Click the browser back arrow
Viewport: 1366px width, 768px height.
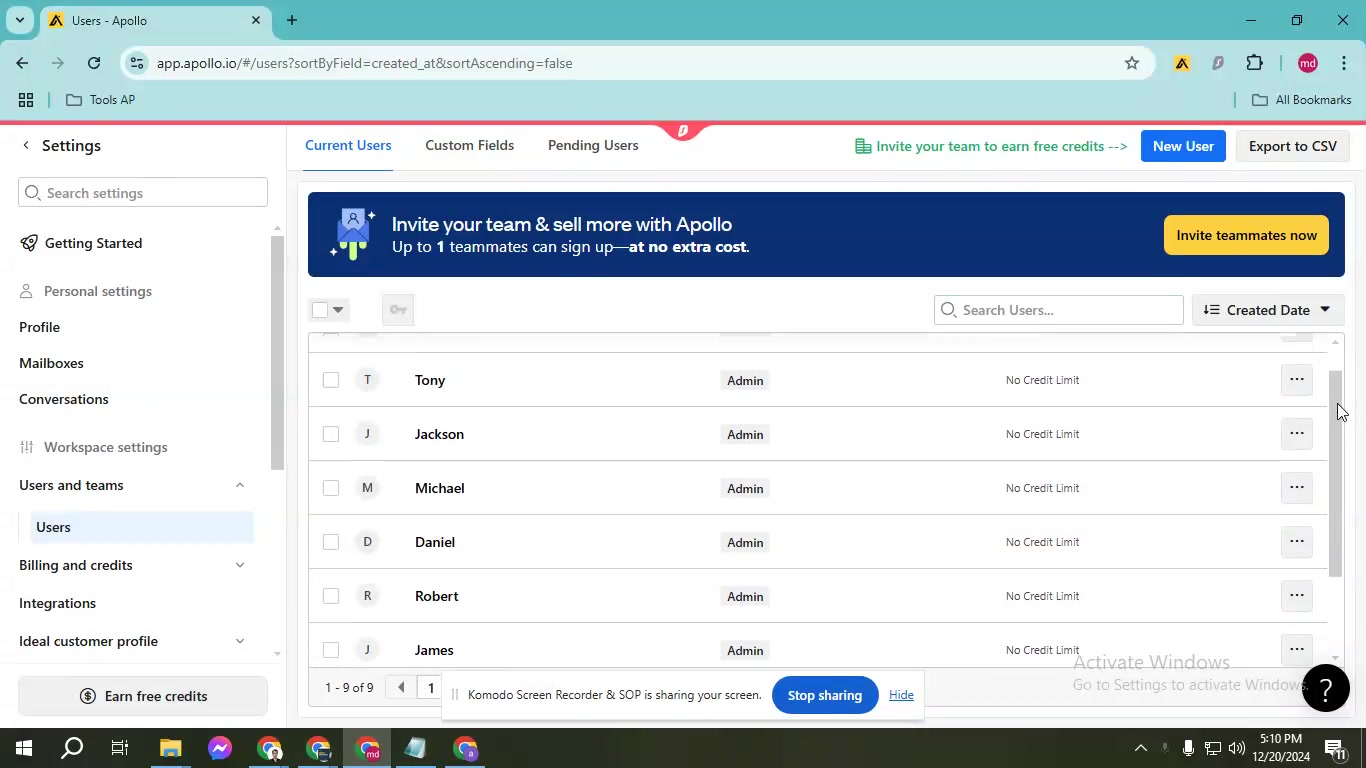pyautogui.click(x=22, y=63)
